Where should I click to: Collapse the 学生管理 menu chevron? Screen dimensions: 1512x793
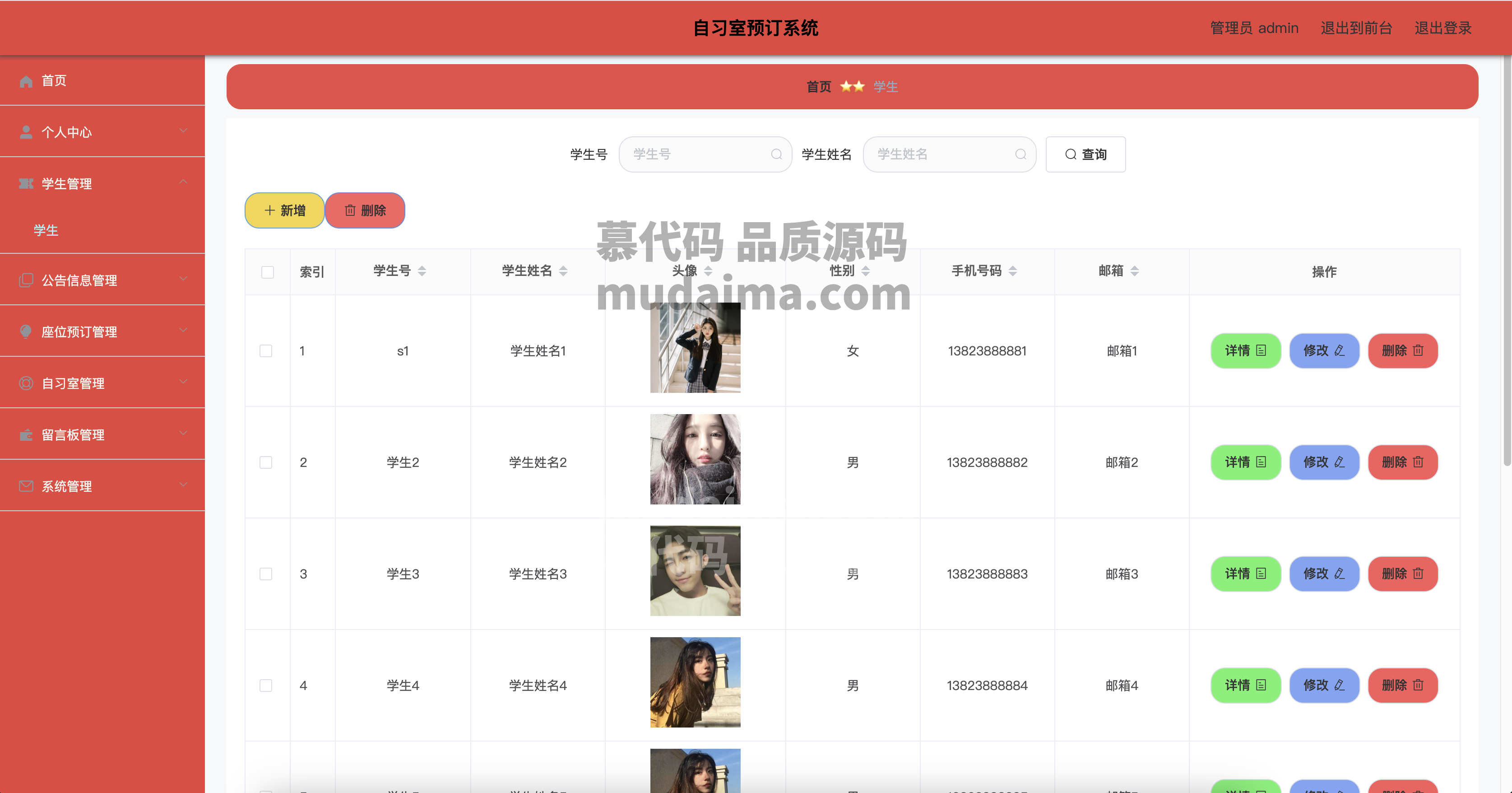[x=183, y=182]
